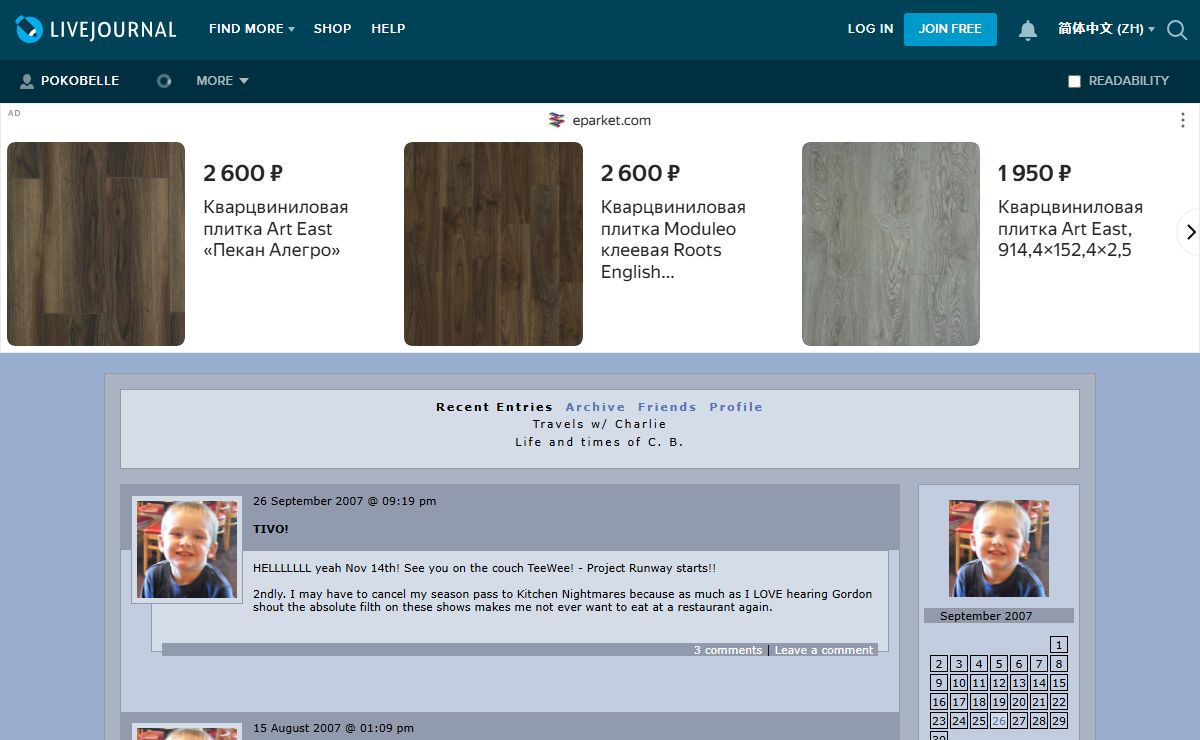Click the userpic on the TIVO! entry
Screen dimensions: 1200x740
click(x=187, y=549)
